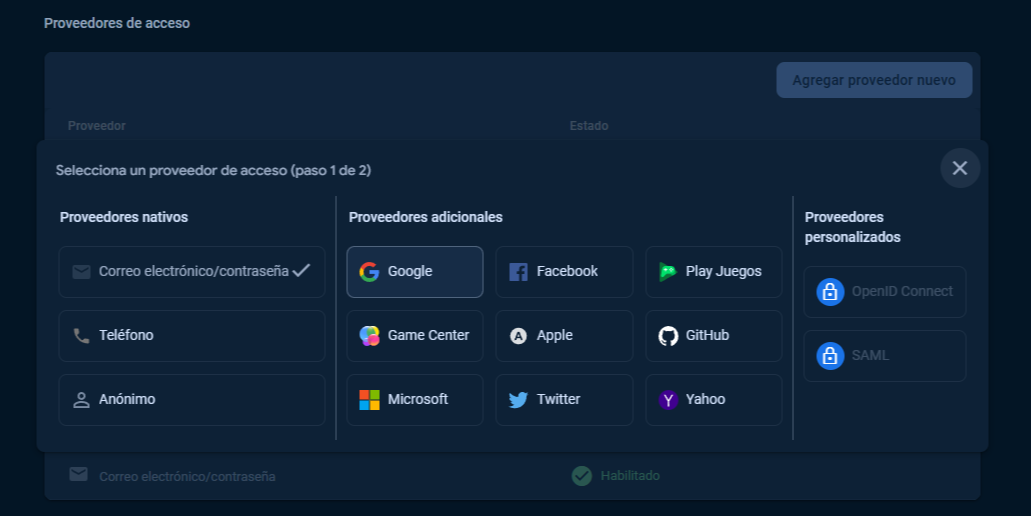
Task: Pick the Game Center provider
Action: [415, 336]
